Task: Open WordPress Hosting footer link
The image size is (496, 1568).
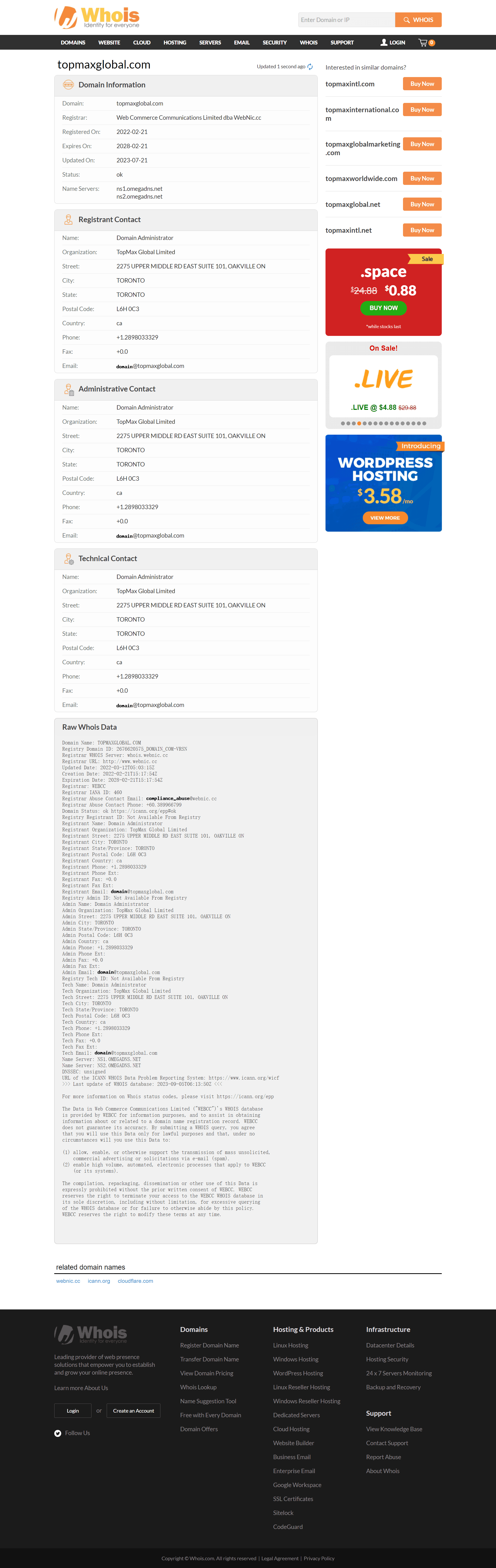Action: [298, 1373]
